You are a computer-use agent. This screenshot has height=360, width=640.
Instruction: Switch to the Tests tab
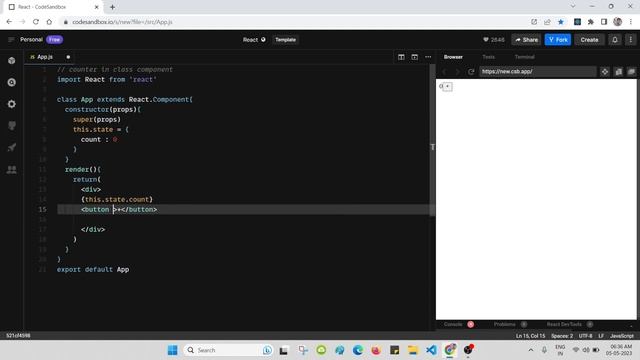tap(489, 57)
